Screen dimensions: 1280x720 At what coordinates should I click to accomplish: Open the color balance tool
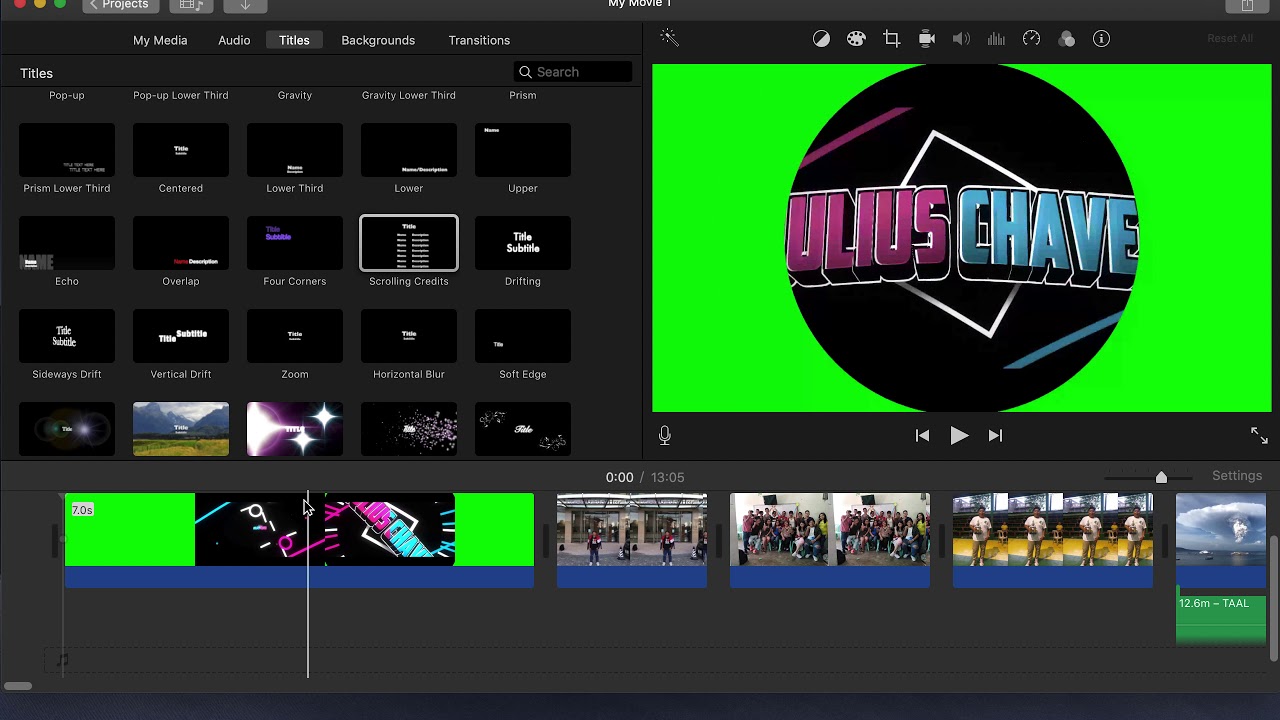tap(821, 39)
